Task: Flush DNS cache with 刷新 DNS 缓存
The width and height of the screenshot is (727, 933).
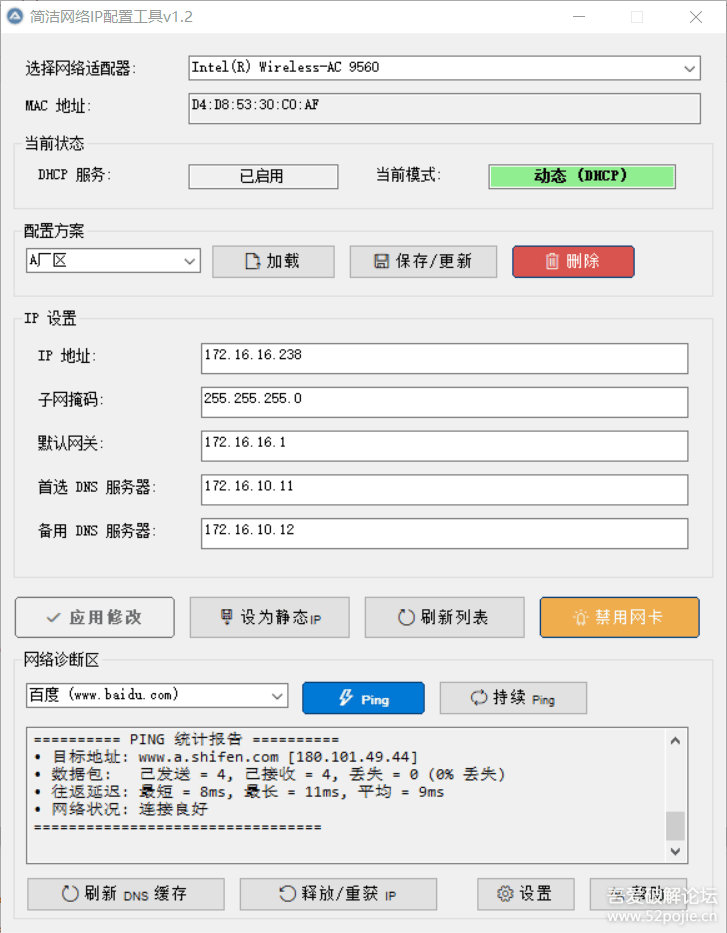Action: coord(125,893)
